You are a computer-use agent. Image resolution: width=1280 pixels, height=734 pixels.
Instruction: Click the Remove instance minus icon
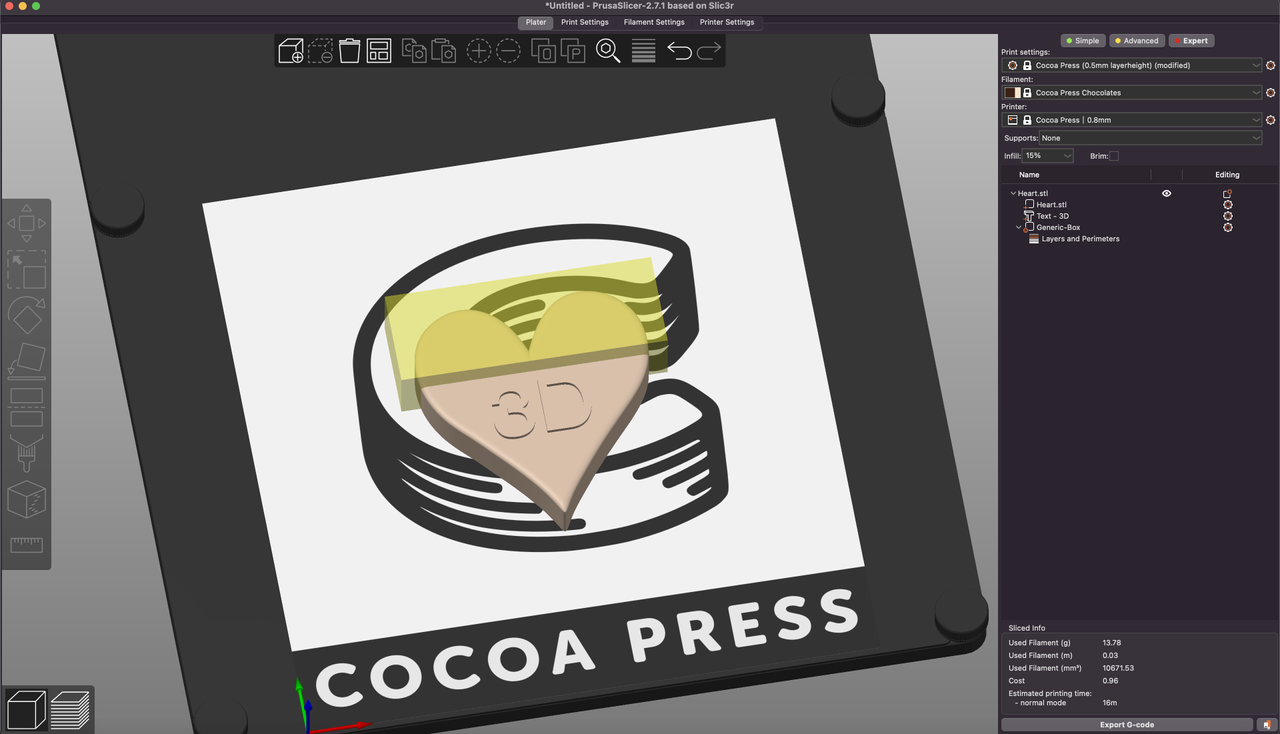(x=508, y=50)
